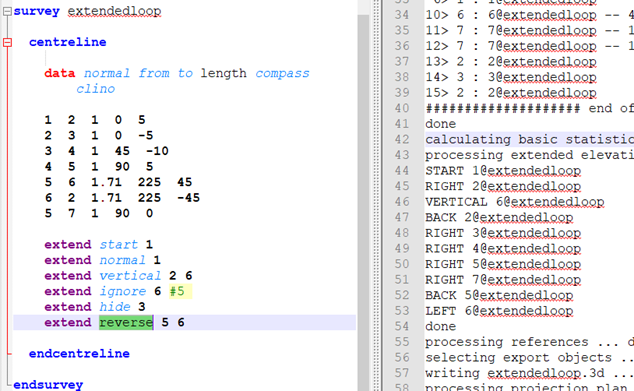Click the data keyword in red
Screen dimensions: 634x391
tap(59, 74)
